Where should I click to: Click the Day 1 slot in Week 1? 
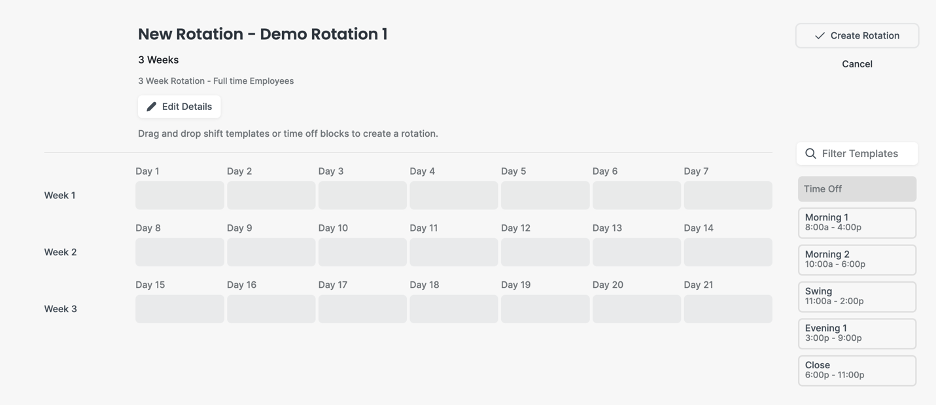(180, 195)
